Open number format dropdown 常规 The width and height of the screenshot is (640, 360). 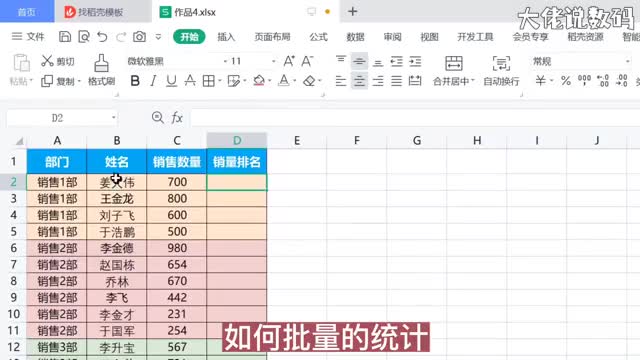(x=627, y=61)
